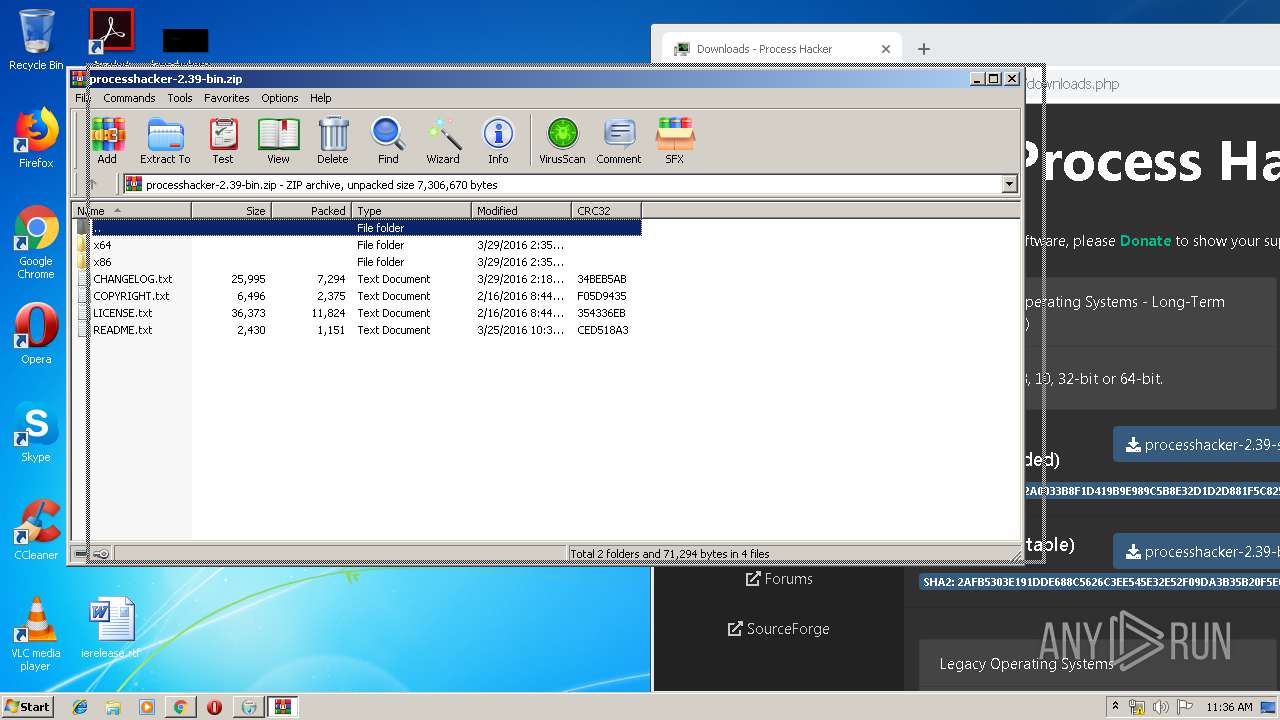1280x720 pixels.
Task: Click the WinRAR taskbar button
Action: pyautogui.click(x=282, y=707)
